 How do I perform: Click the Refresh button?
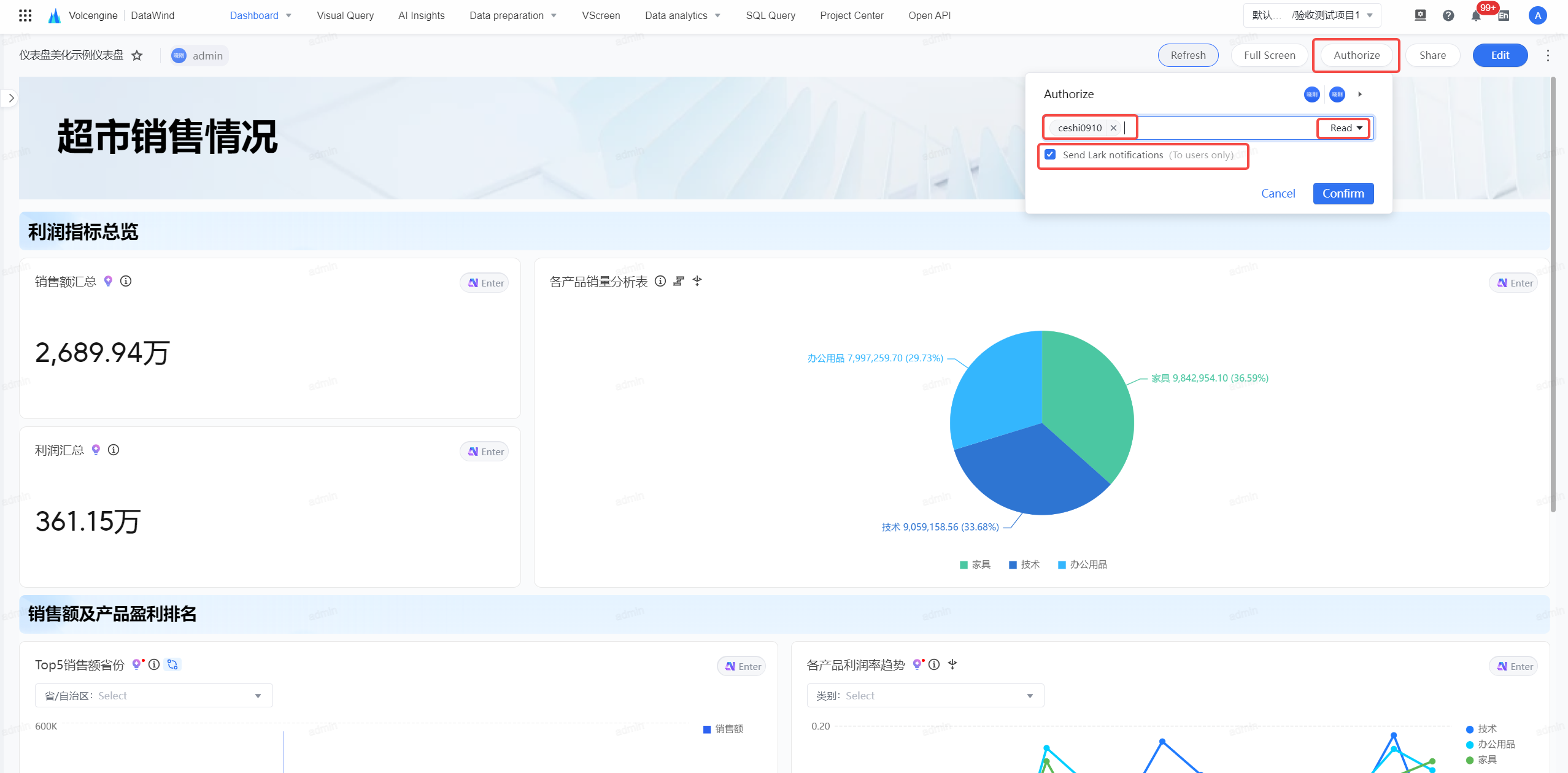1188,55
